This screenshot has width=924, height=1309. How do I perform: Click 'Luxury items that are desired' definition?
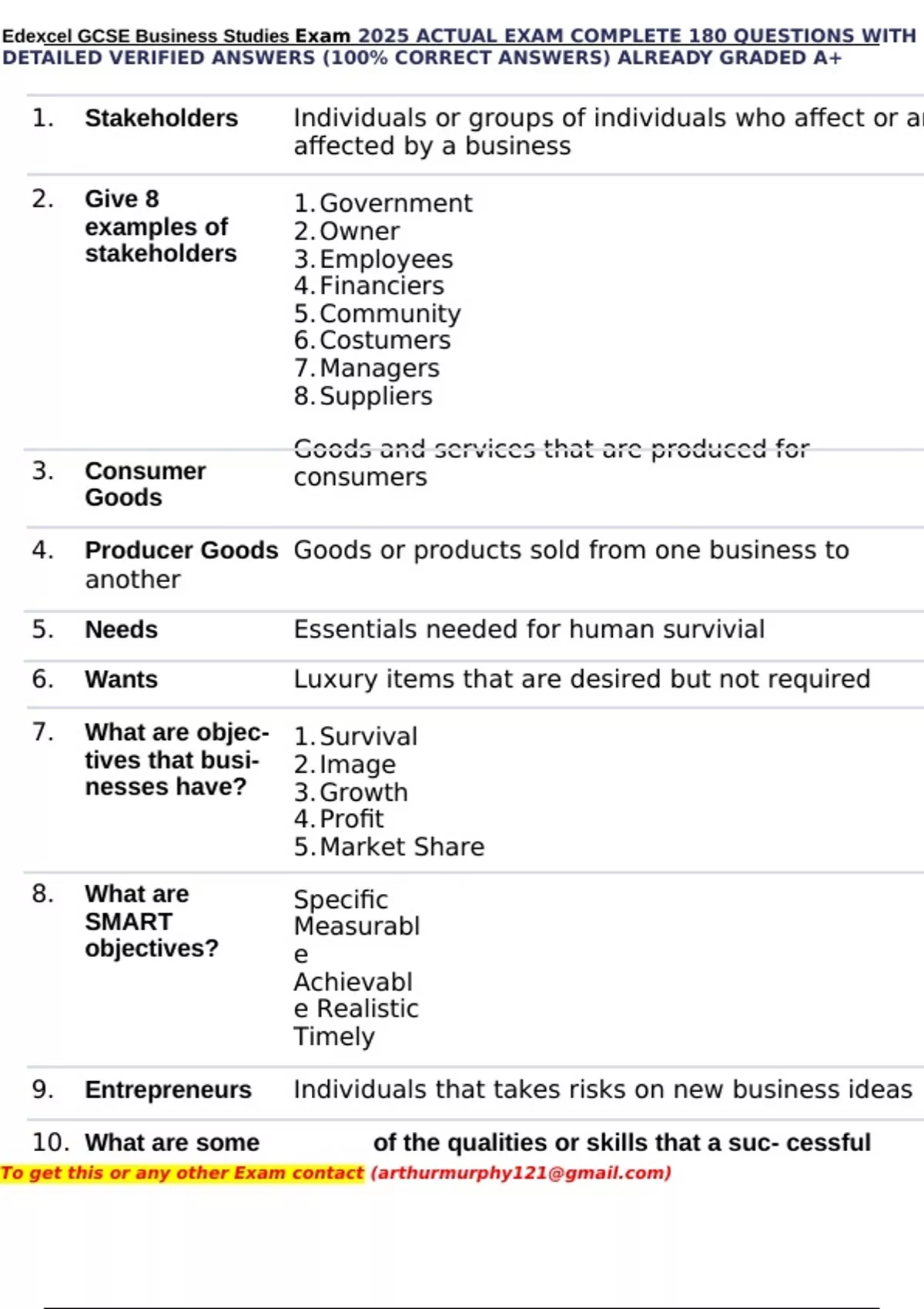pos(581,679)
